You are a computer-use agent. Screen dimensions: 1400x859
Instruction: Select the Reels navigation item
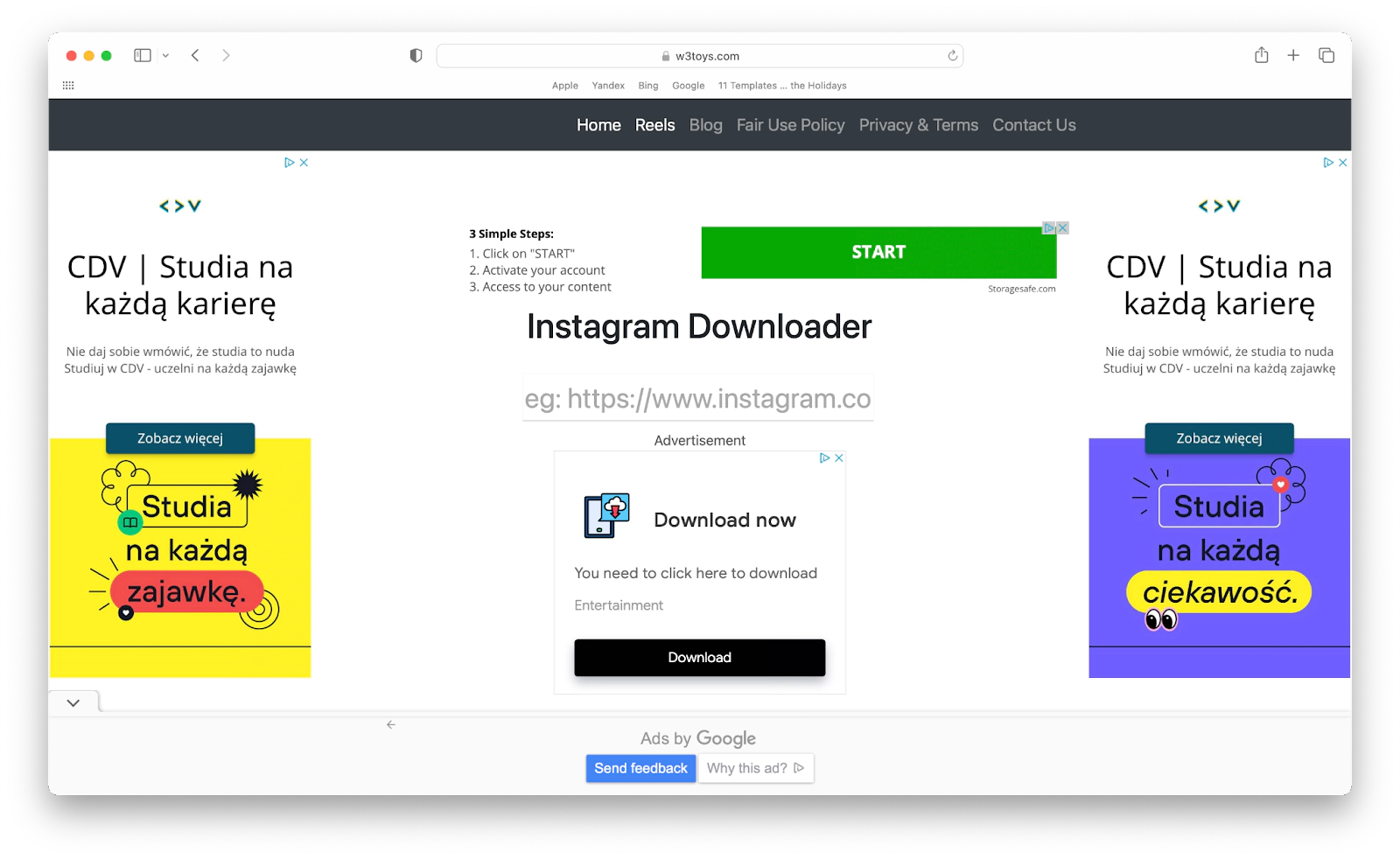(654, 125)
